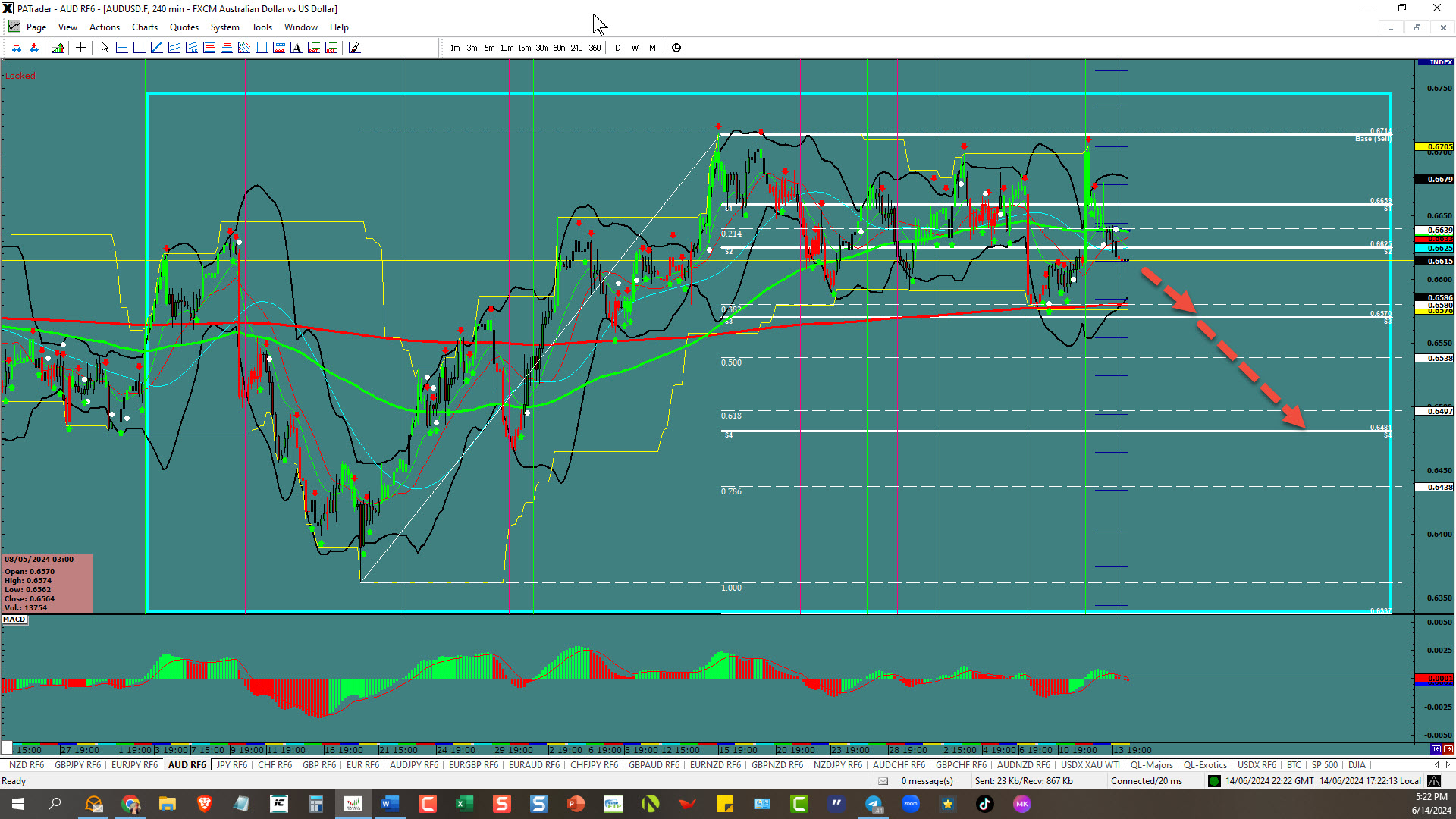
Task: Switch to 3m timeframe
Action: [472, 48]
